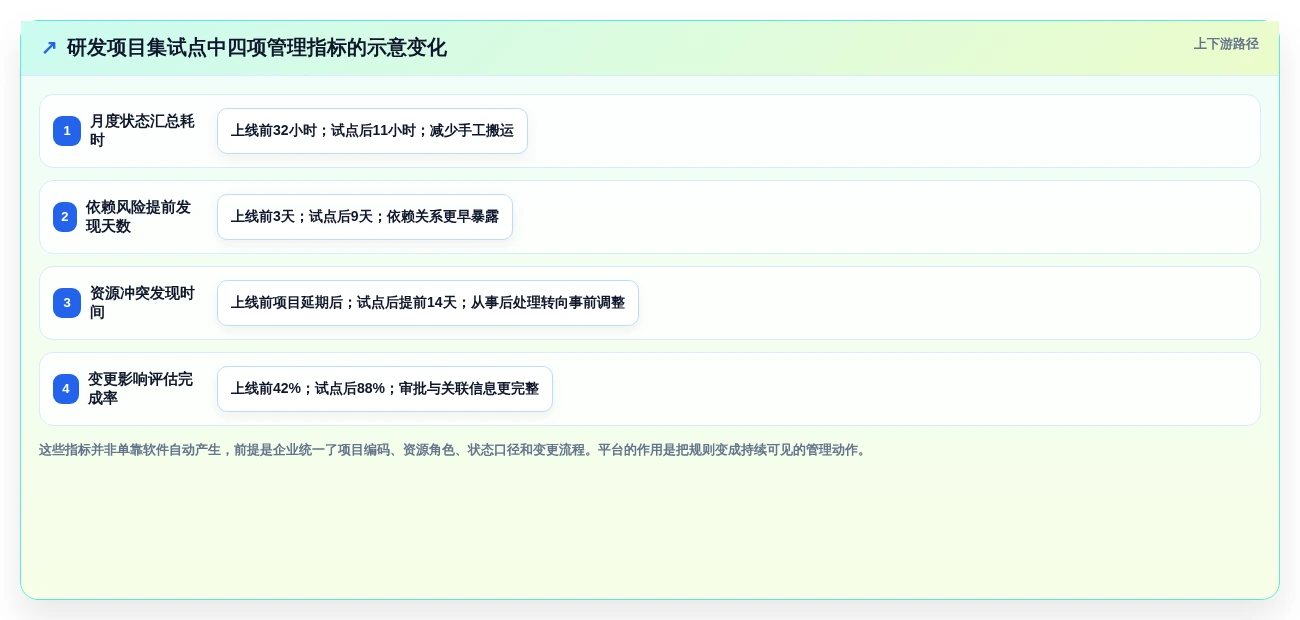Viewport: 1300px width, 620px height.
Task: Click the footnote starting 这些指标并非单靠软件
Action: pos(454,450)
